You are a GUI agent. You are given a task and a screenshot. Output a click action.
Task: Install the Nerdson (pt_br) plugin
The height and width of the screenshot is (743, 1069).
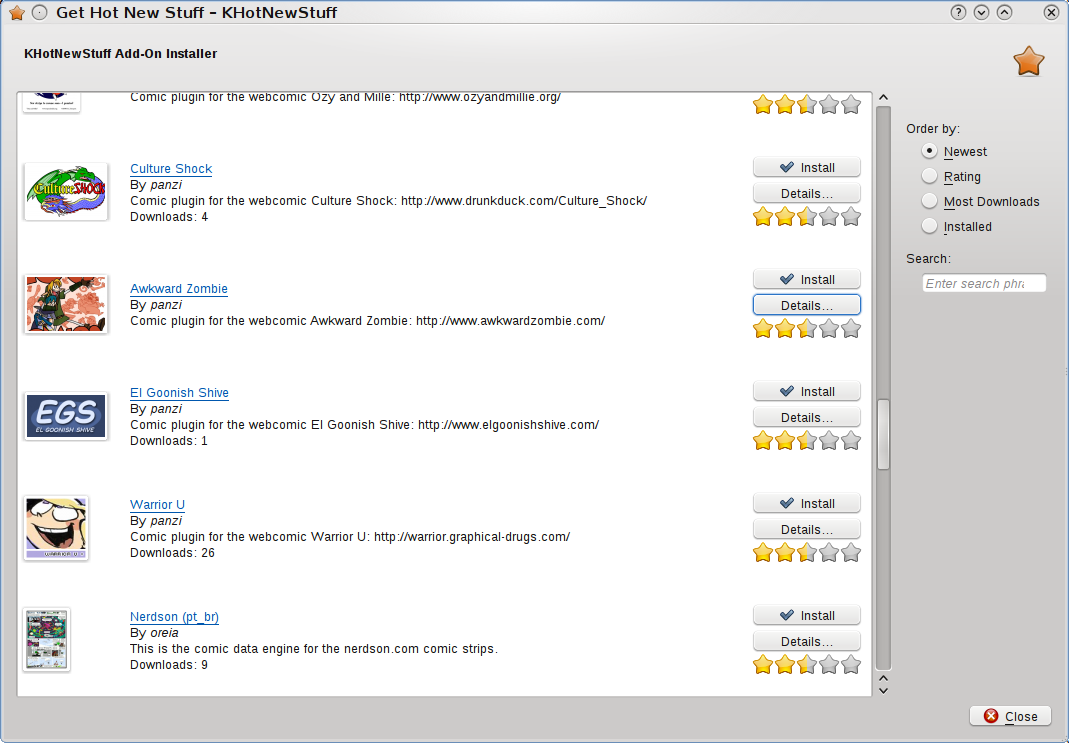point(807,616)
